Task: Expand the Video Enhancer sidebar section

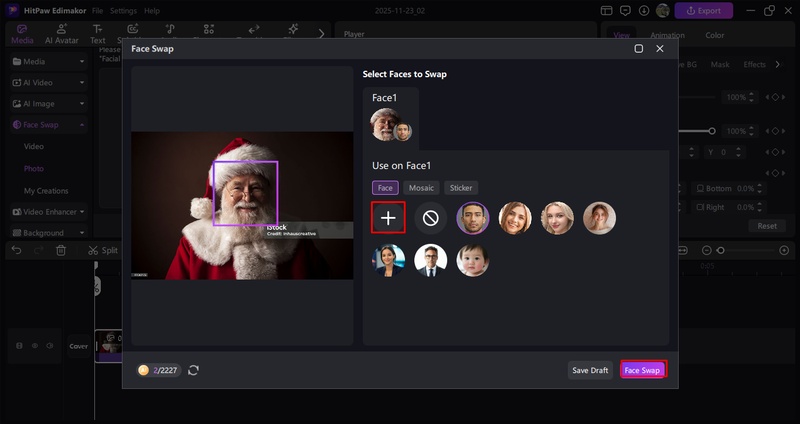Action: tap(48, 212)
